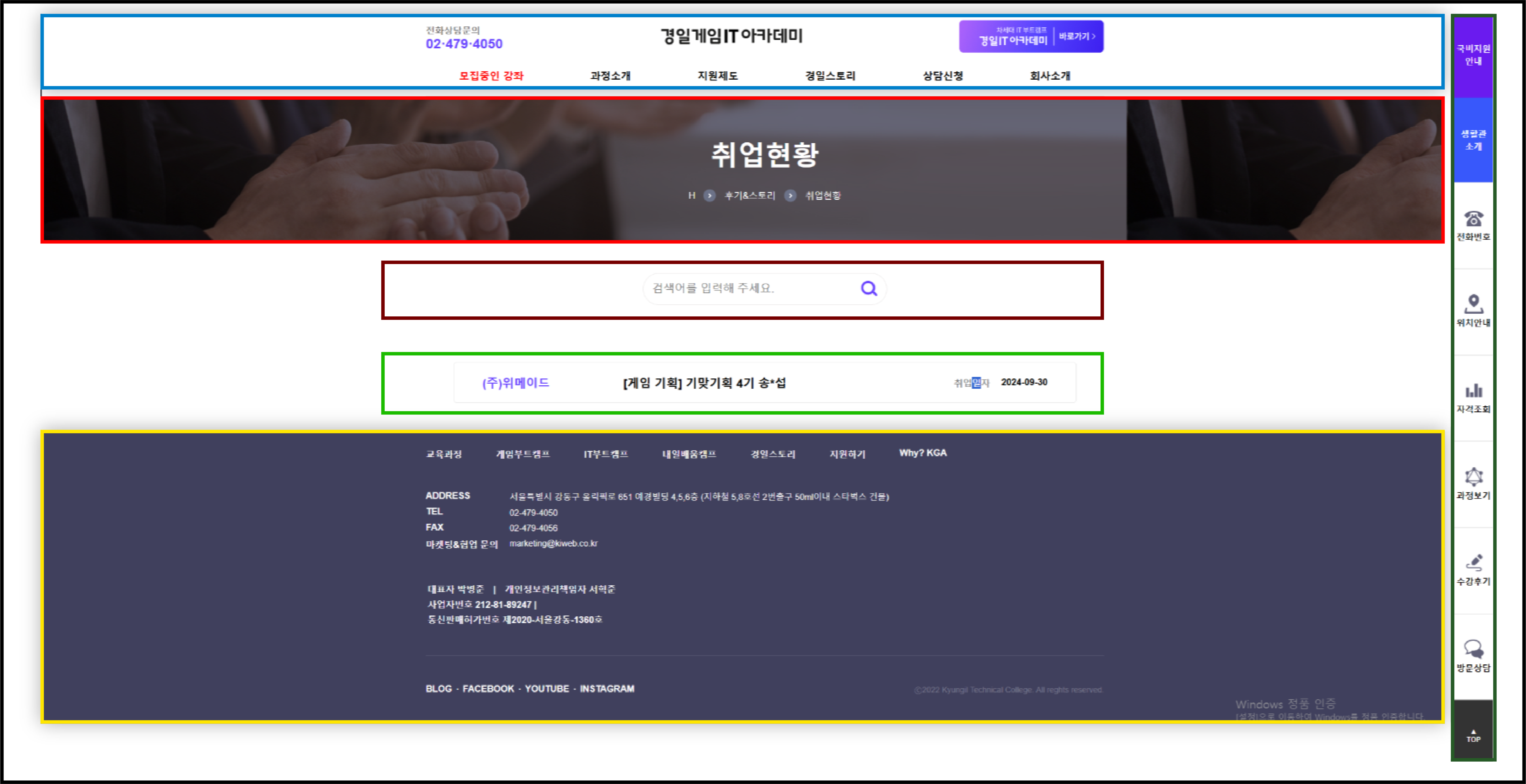The image size is (1526, 784).
Task: Open the 과정소개 menu
Action: click(610, 76)
